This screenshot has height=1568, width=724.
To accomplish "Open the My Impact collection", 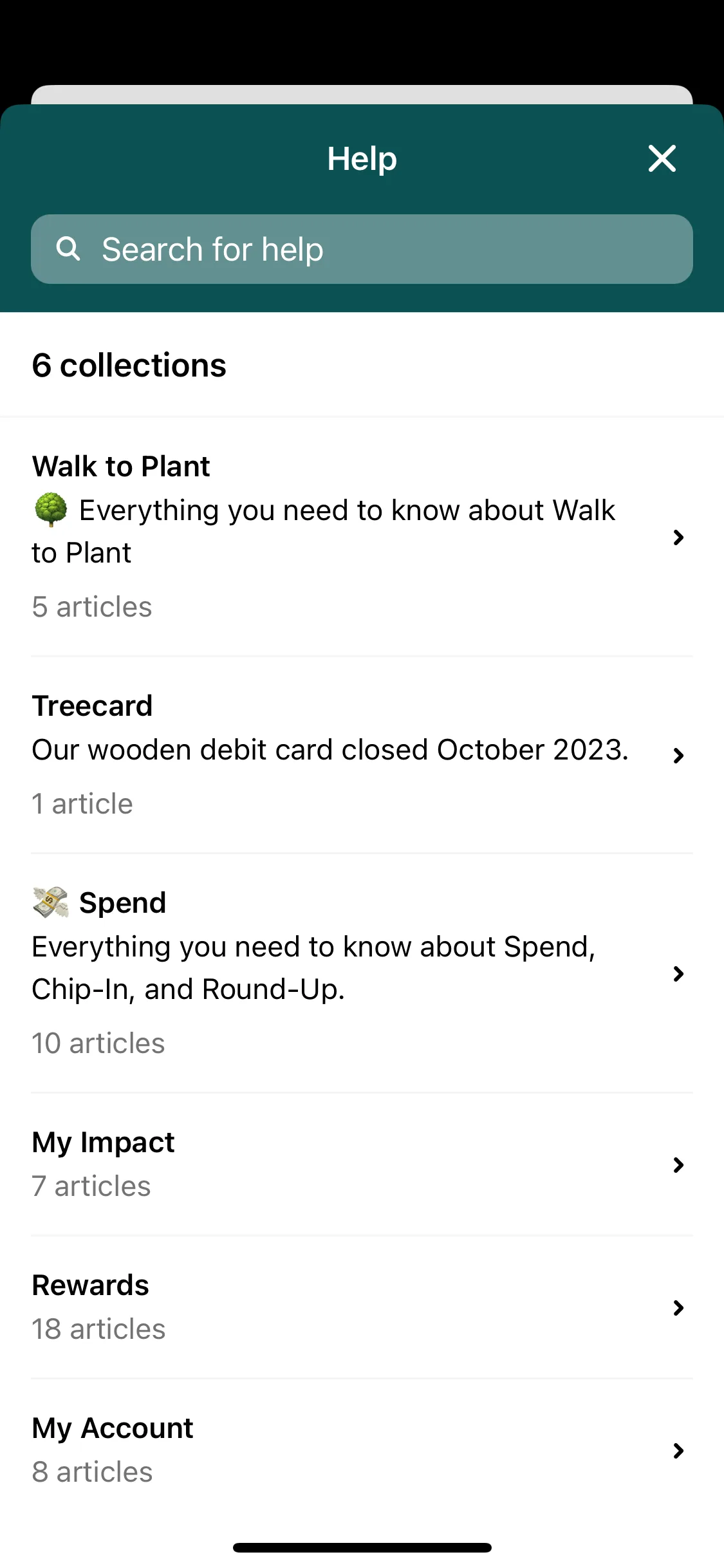I will [x=362, y=1164].
